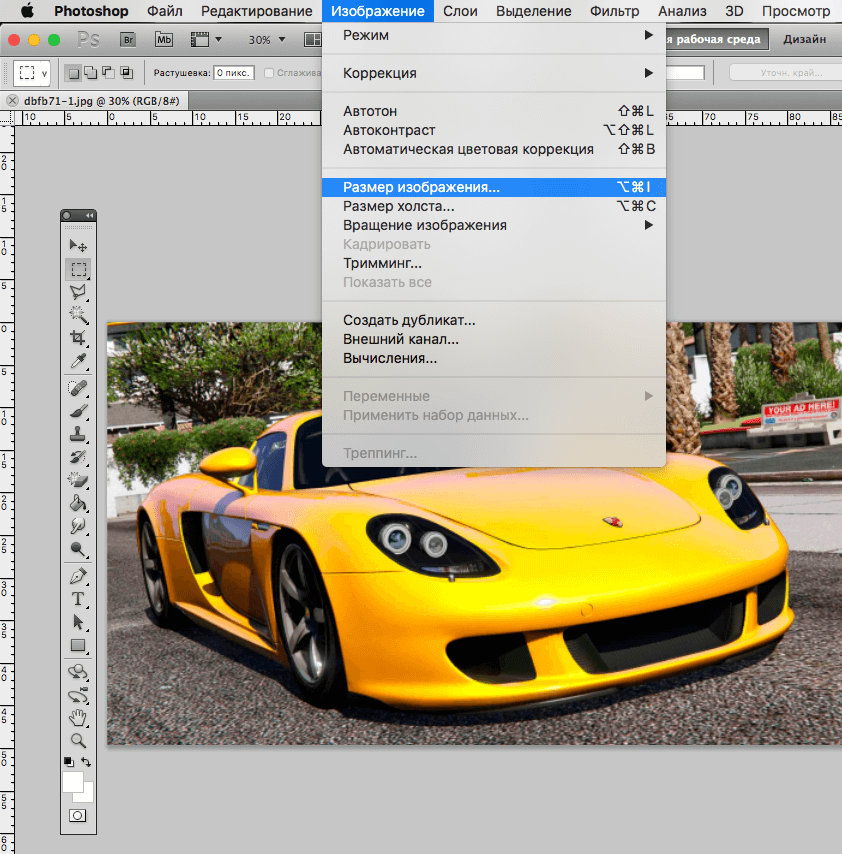Pick the Crop tool
This screenshot has height=854, width=842.
point(78,338)
